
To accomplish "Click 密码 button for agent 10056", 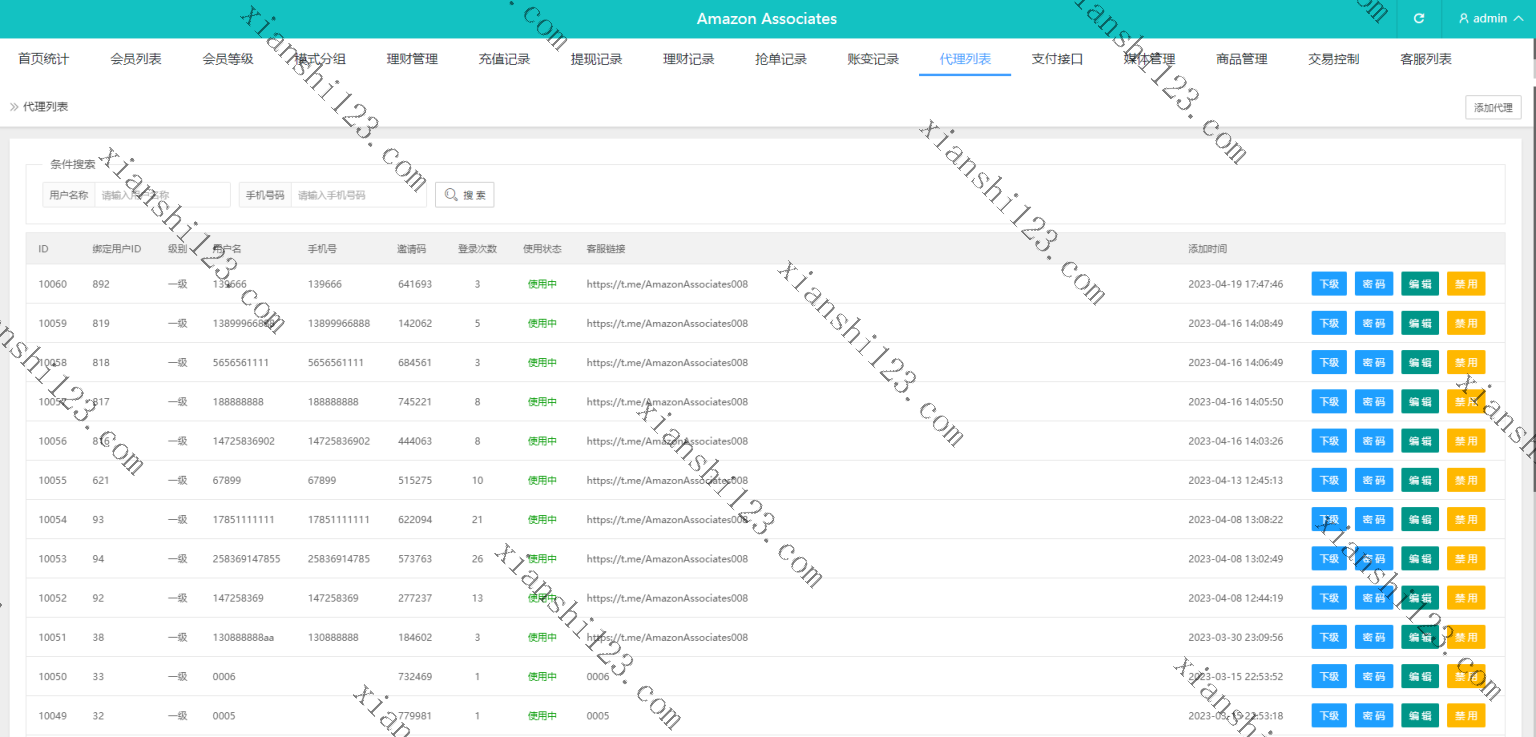I will tap(1374, 441).
